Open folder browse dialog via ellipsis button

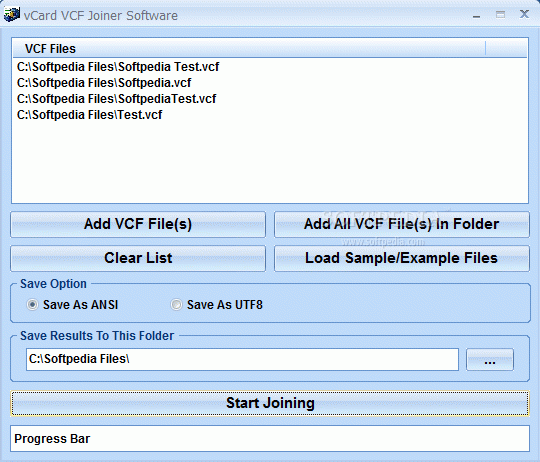tap(490, 360)
